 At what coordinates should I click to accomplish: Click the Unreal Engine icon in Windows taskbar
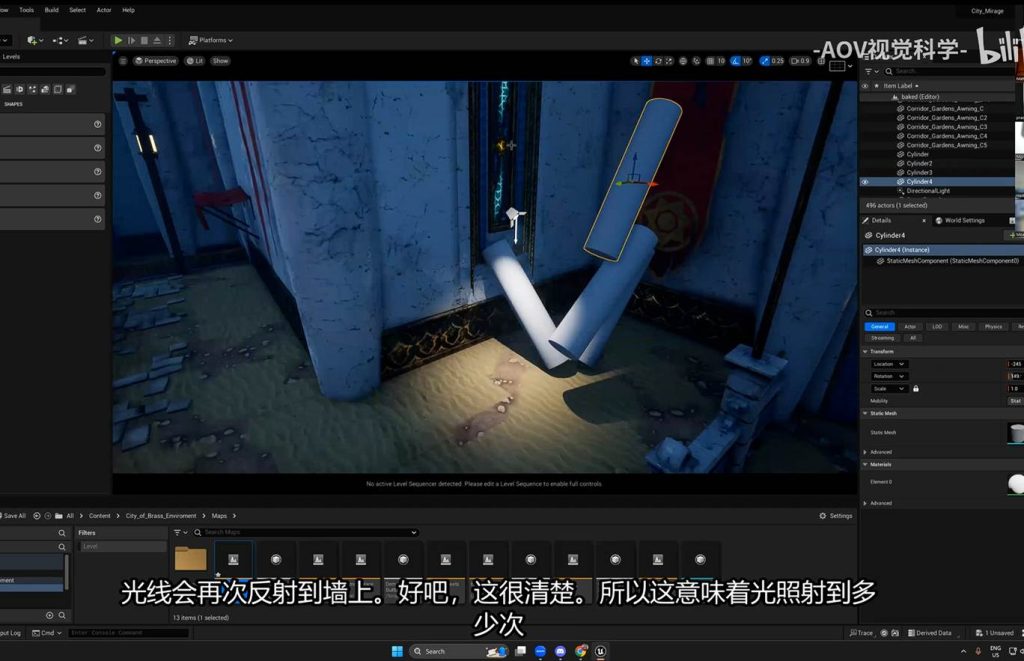coord(600,651)
